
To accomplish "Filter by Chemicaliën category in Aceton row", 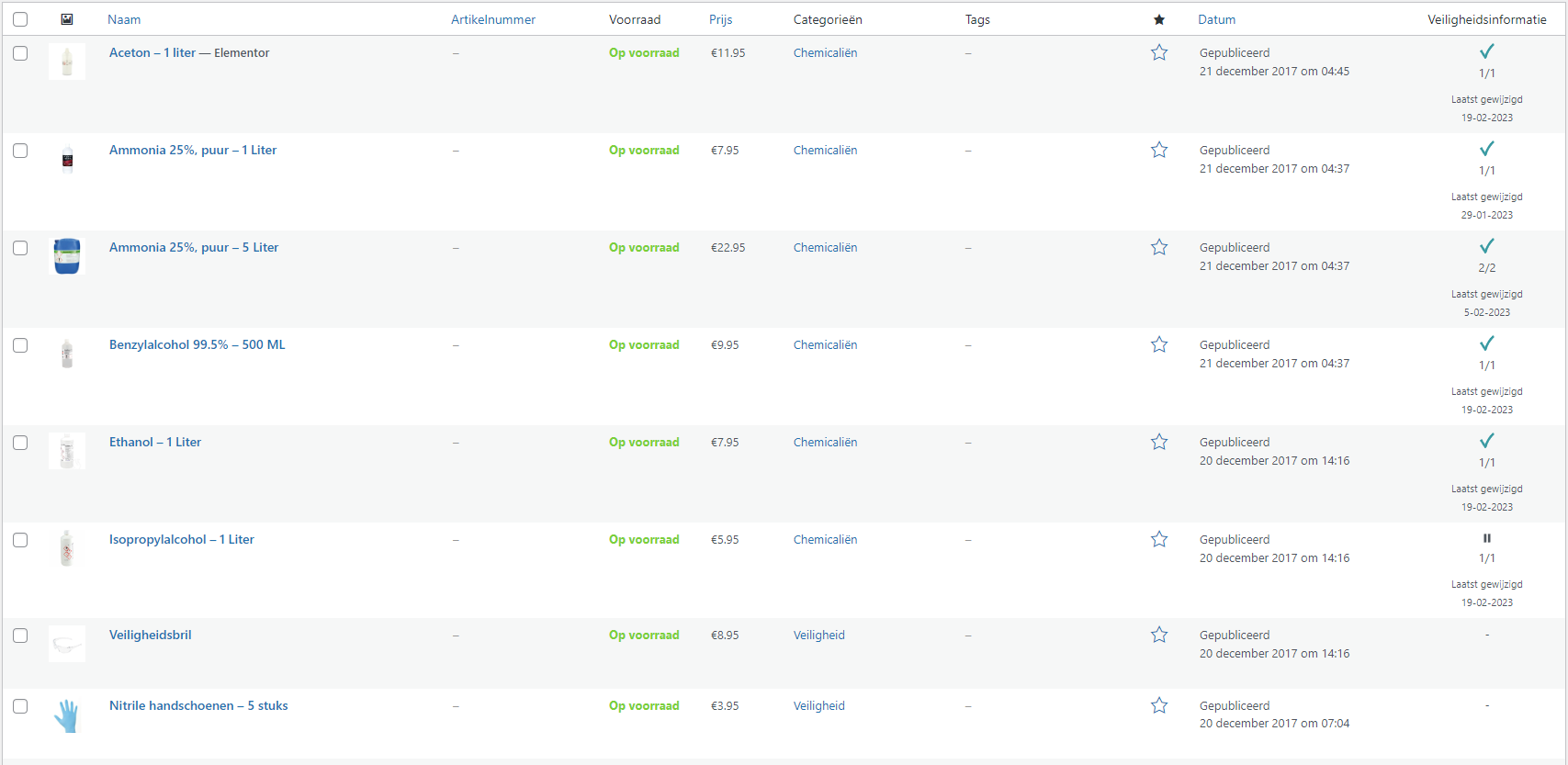I will (826, 52).
